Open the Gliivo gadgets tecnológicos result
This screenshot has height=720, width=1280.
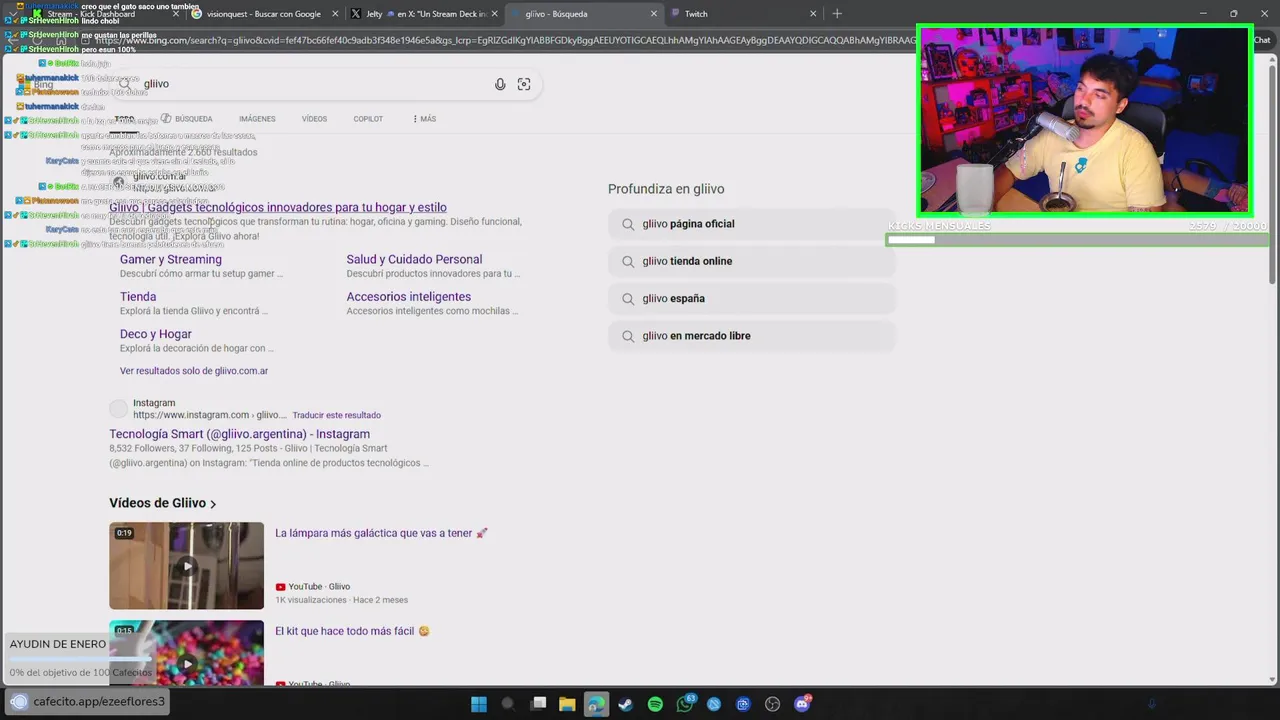[278, 208]
